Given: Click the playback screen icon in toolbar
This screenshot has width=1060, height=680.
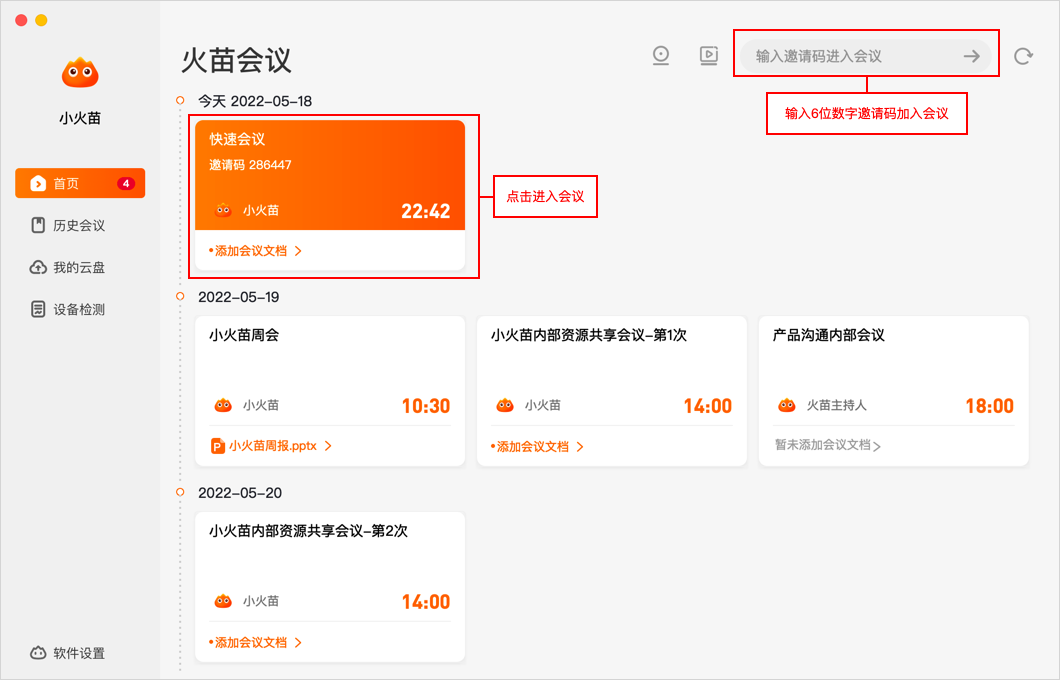Looking at the screenshot, I should click(x=709, y=56).
